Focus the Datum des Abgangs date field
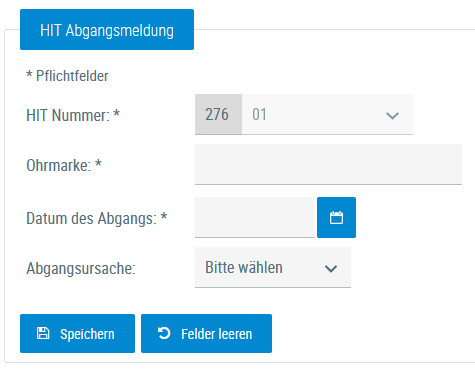This screenshot has height=371, width=475. [x=255, y=217]
